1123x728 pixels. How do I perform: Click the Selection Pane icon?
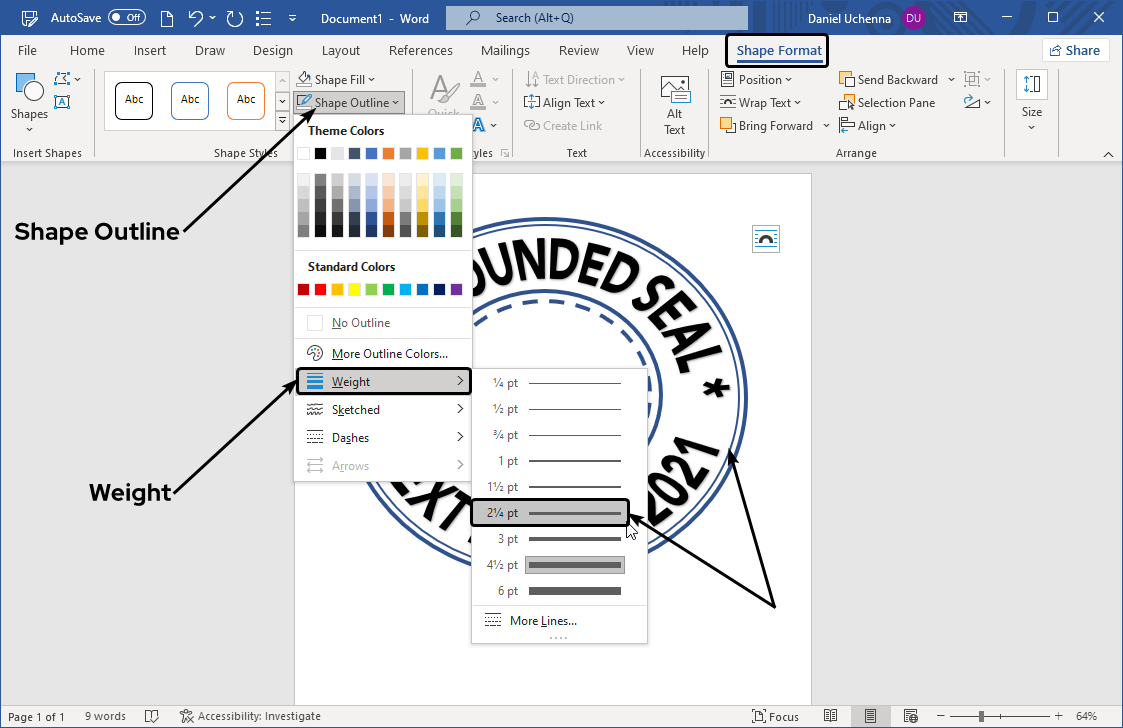[x=847, y=103]
